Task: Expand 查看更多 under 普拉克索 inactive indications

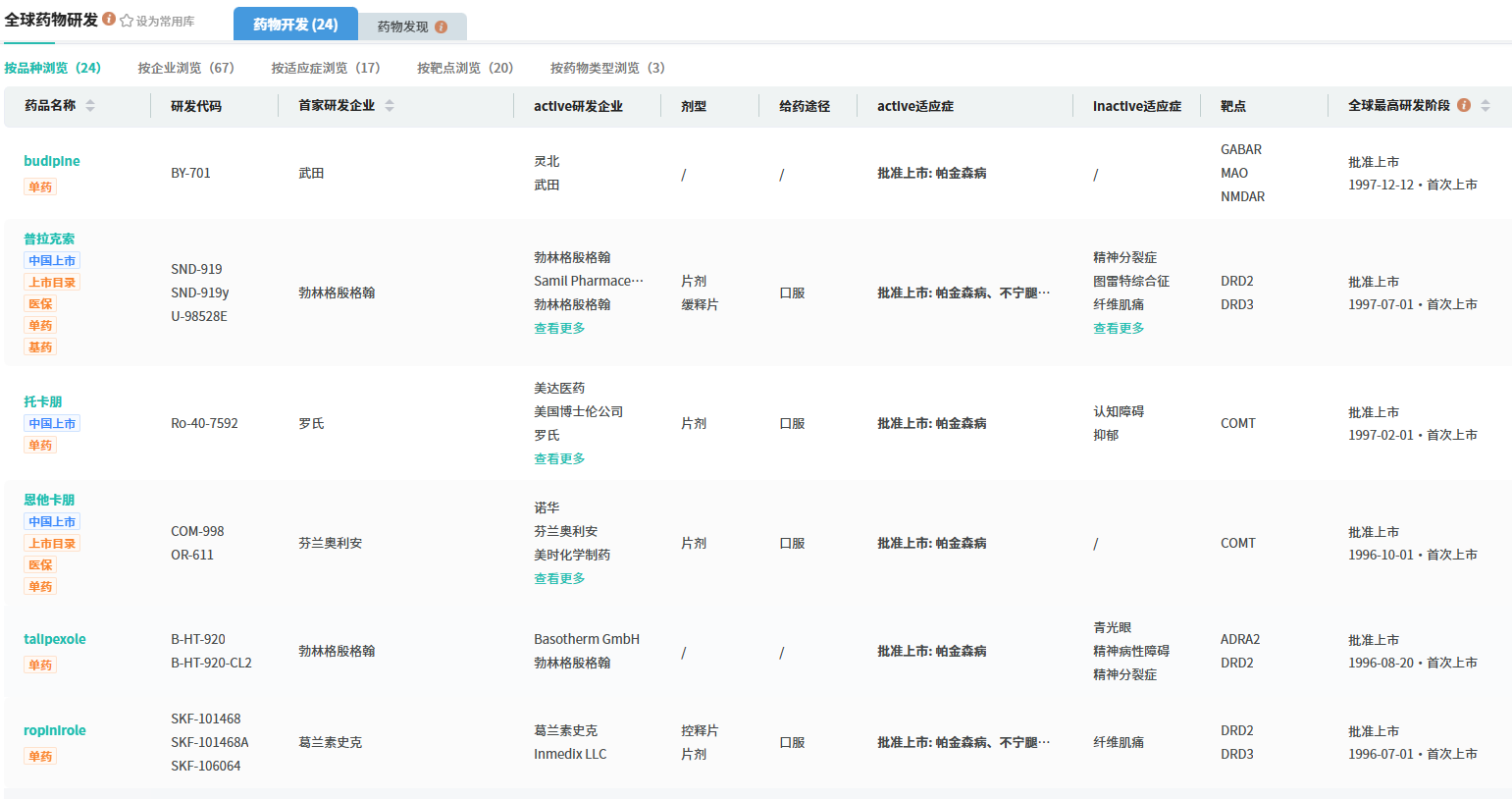Action: [x=1119, y=328]
